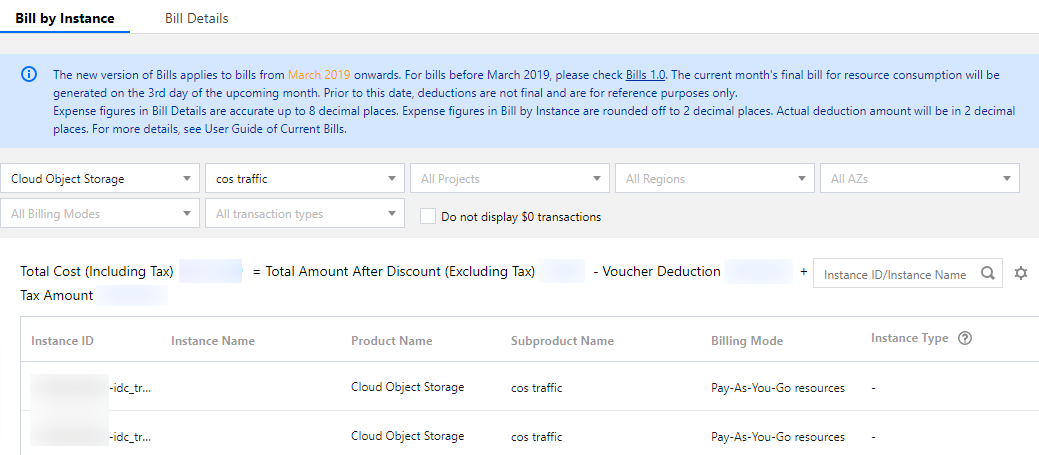This screenshot has height=455, width=1039.
Task: Enable Do not display $0 transactions checkbox
Action: click(428, 216)
